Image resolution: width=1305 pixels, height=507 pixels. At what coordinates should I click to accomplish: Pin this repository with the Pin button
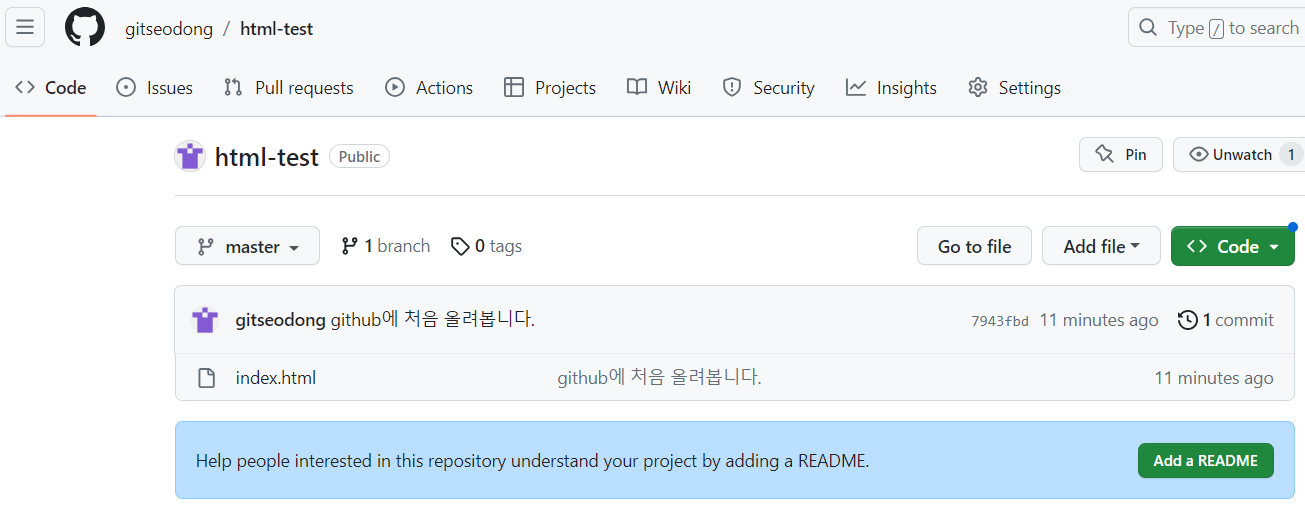(x=1121, y=155)
